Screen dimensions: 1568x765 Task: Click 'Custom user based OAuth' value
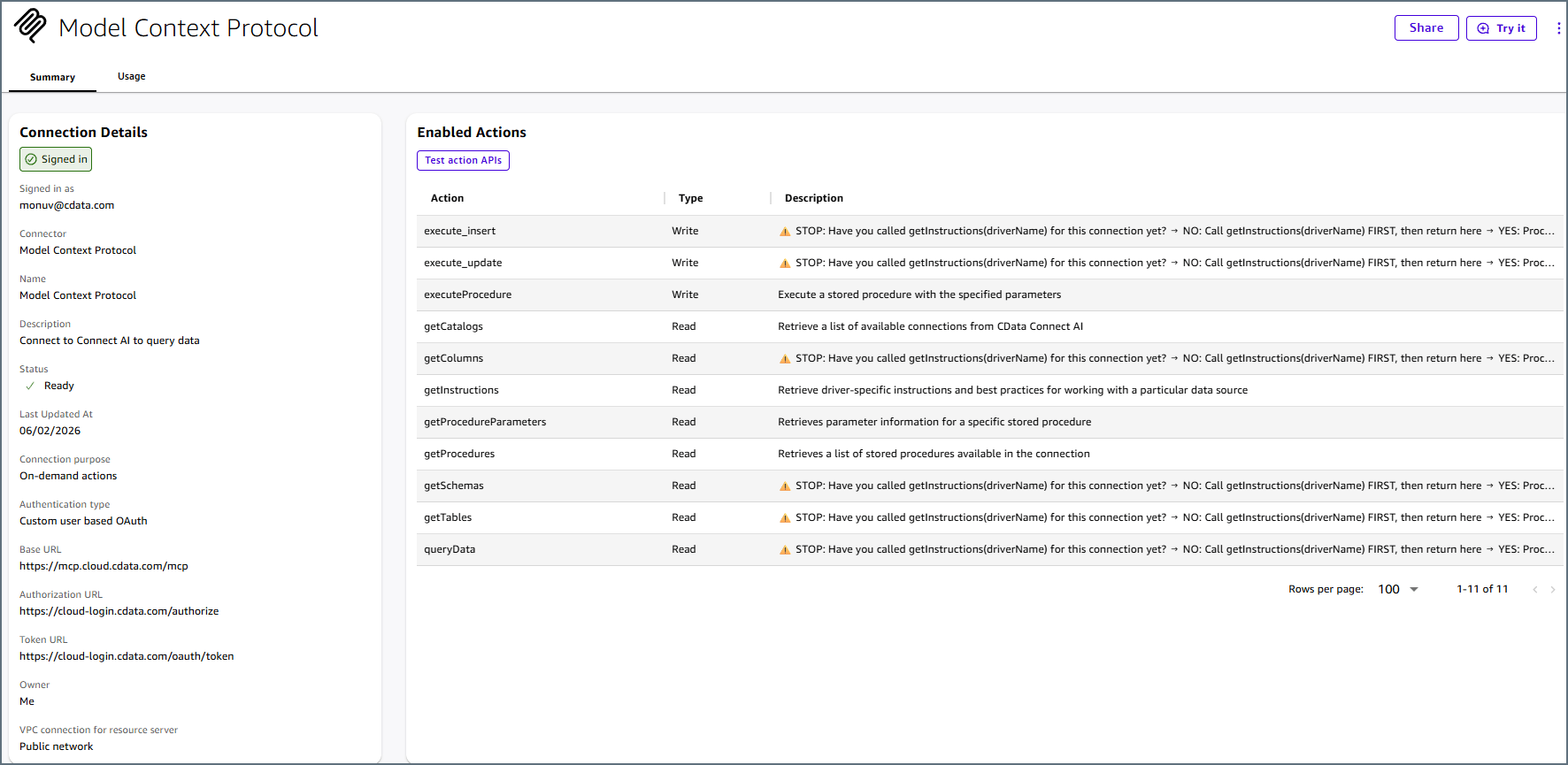pyautogui.click(x=83, y=521)
